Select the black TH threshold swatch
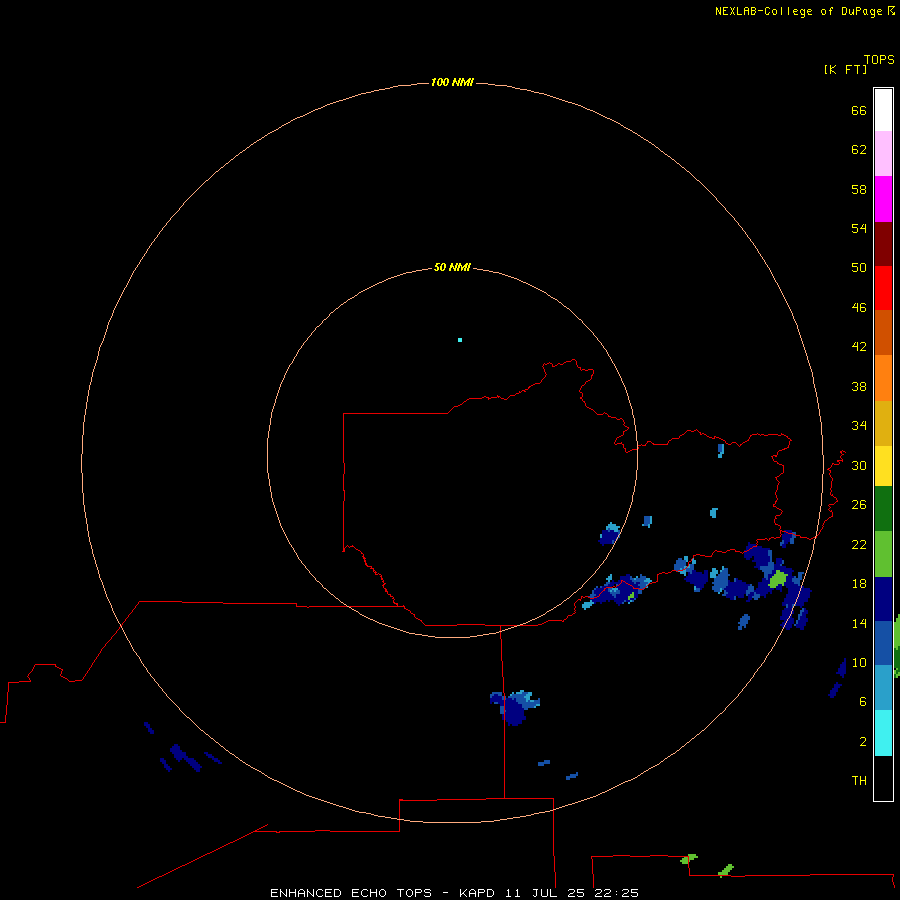The height and width of the screenshot is (900, 900). tap(883, 778)
